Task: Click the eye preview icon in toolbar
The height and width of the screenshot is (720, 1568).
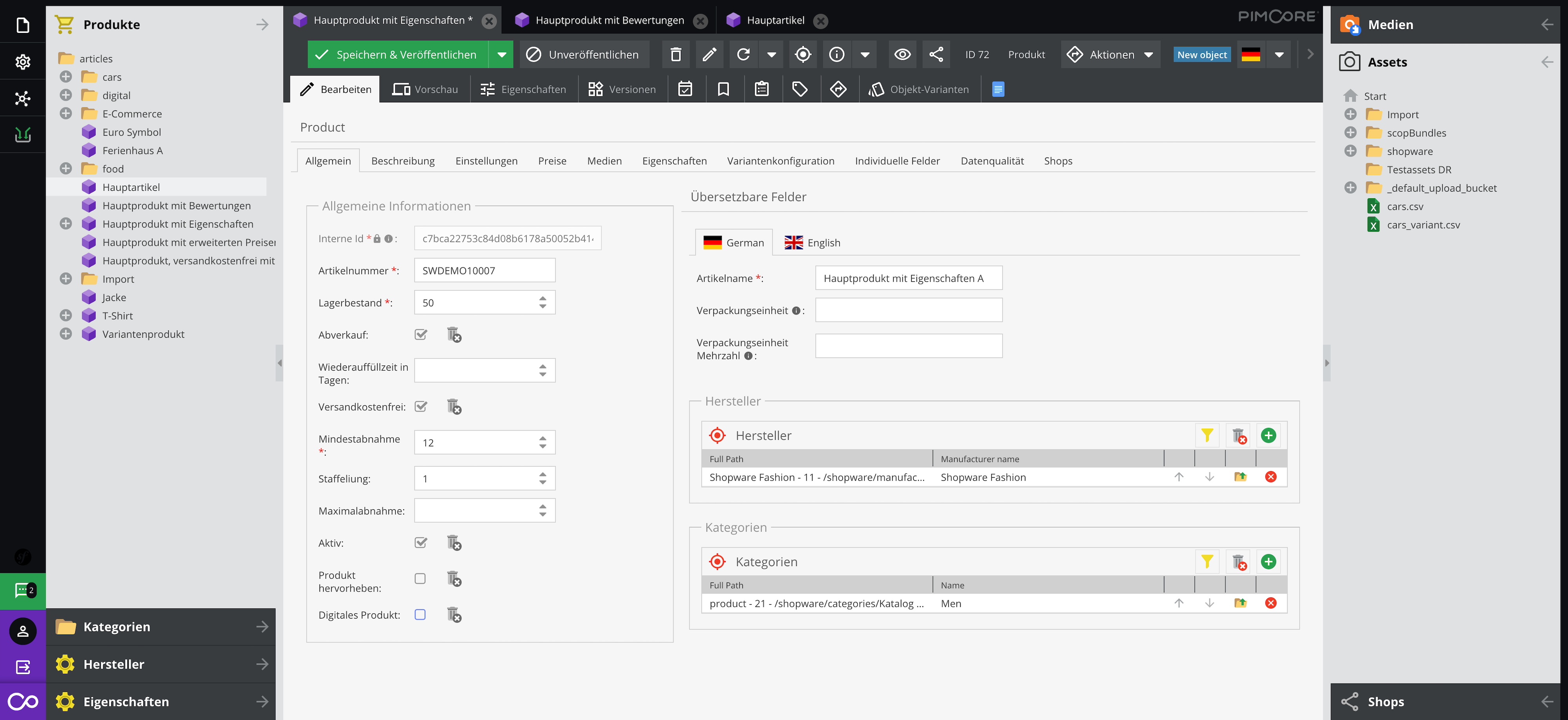Action: tap(902, 55)
